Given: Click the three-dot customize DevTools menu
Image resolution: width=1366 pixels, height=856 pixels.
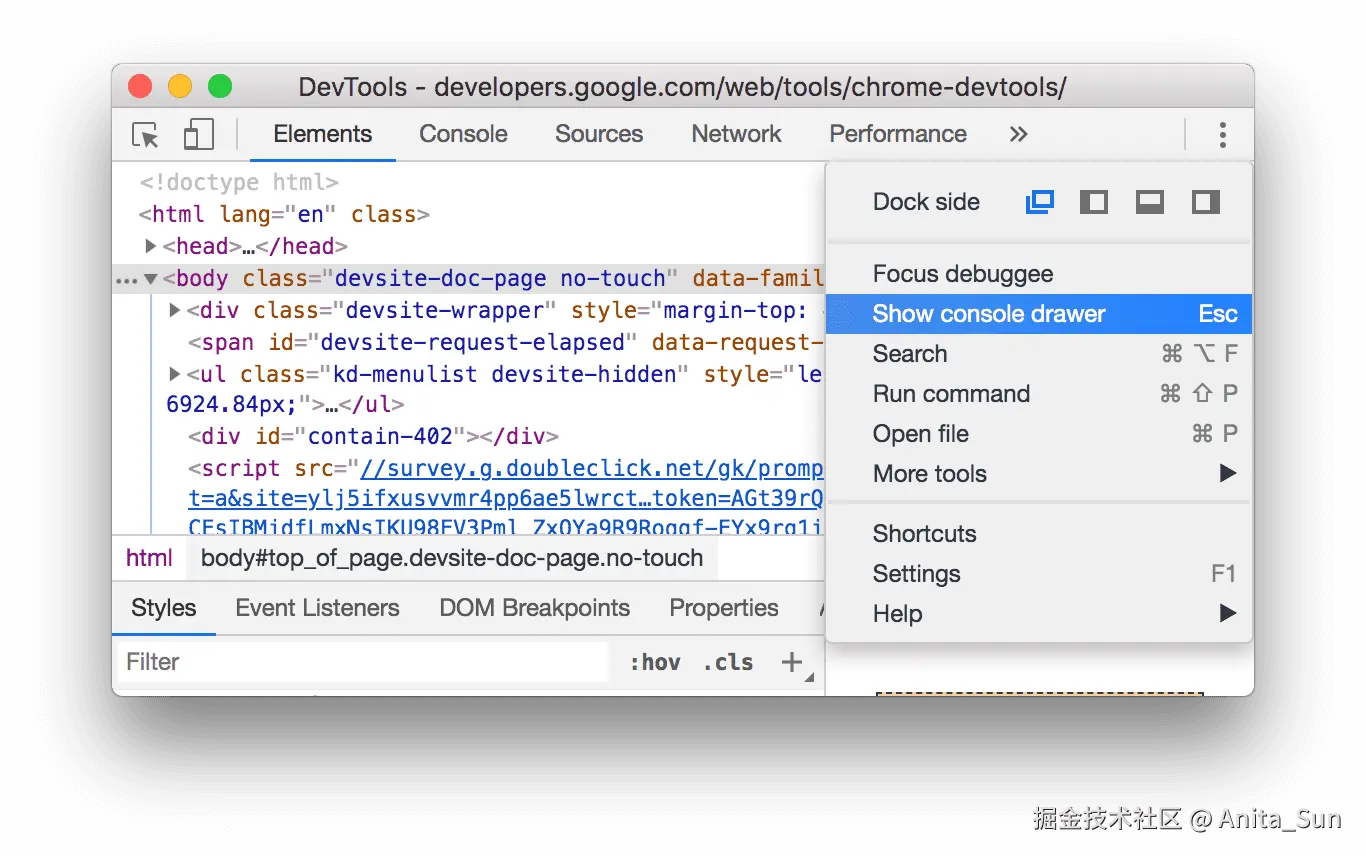Looking at the screenshot, I should (1222, 135).
